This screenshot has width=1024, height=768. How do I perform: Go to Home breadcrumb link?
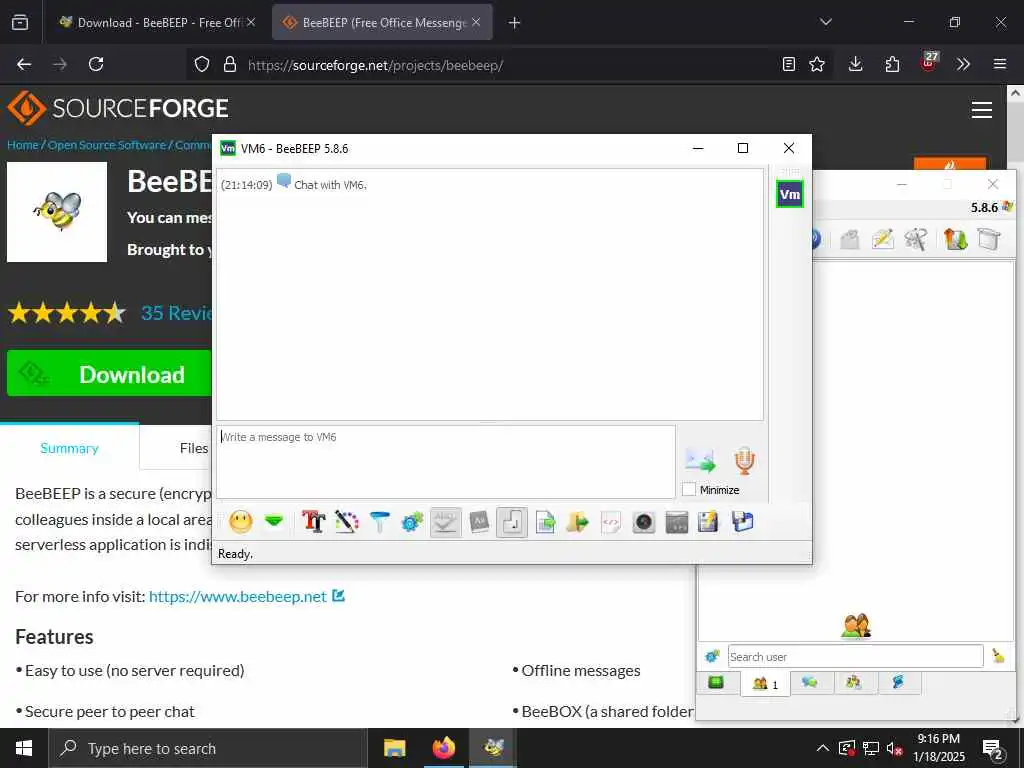pyautogui.click(x=23, y=145)
